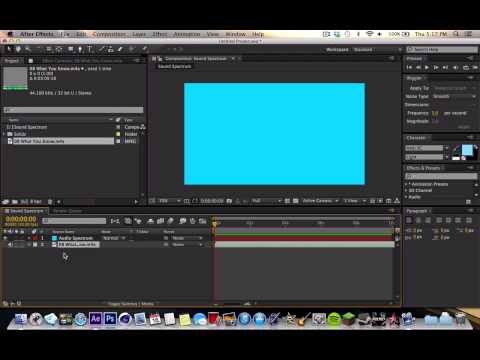
Task: Click the Play button in Preview panel
Action: click(427, 67)
